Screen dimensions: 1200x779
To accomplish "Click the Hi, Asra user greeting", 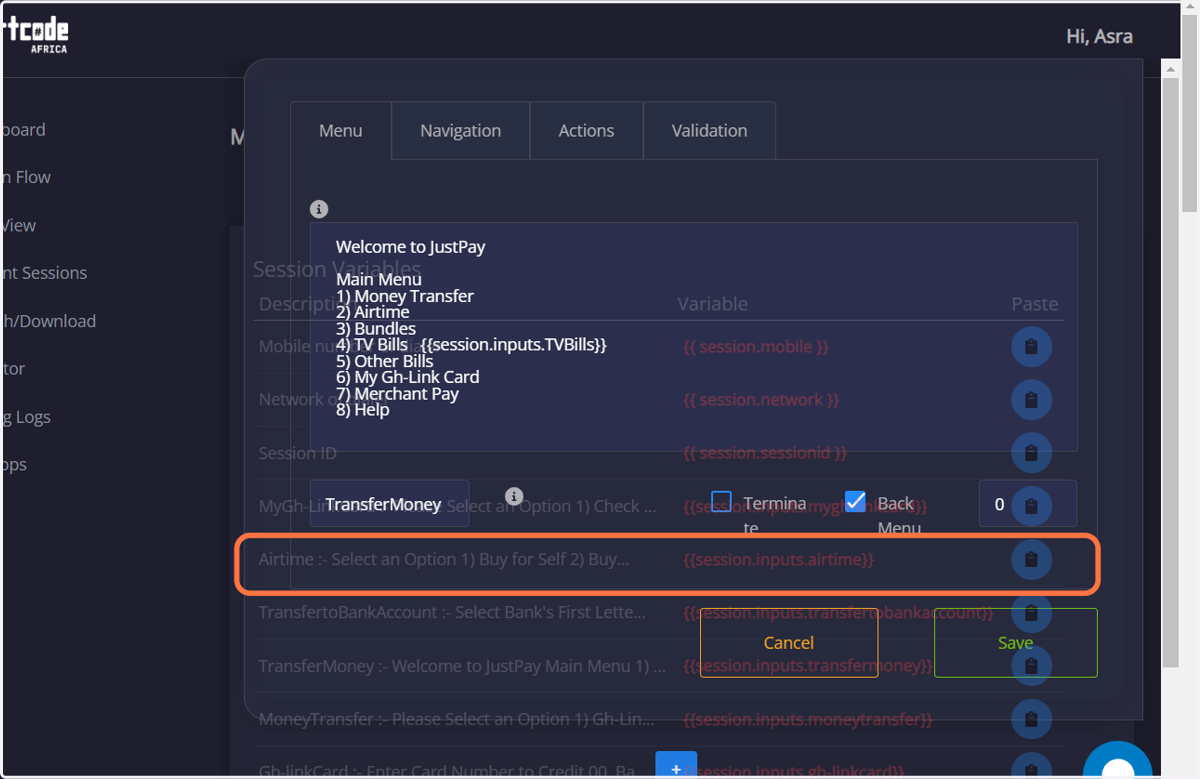I will pyautogui.click(x=1099, y=37).
